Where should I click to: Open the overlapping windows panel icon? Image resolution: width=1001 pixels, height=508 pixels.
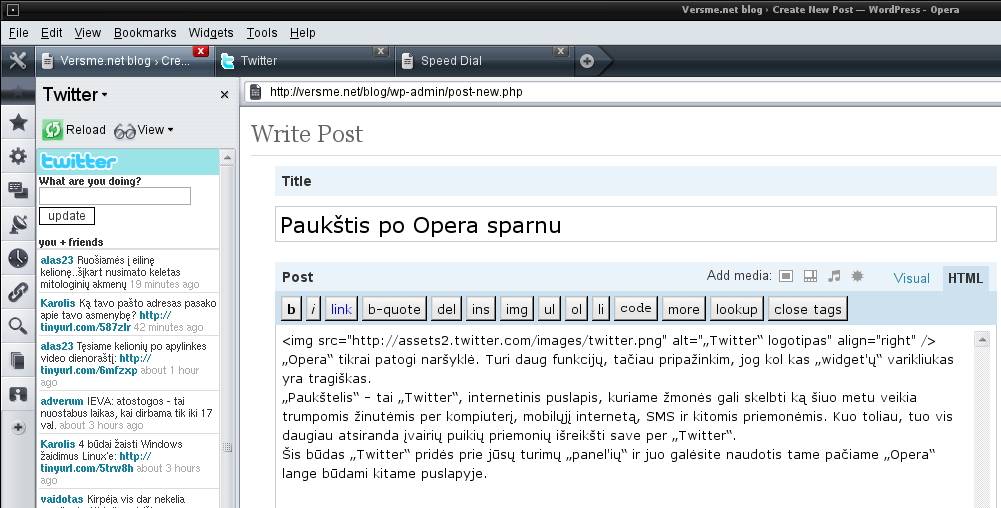tap(18, 190)
